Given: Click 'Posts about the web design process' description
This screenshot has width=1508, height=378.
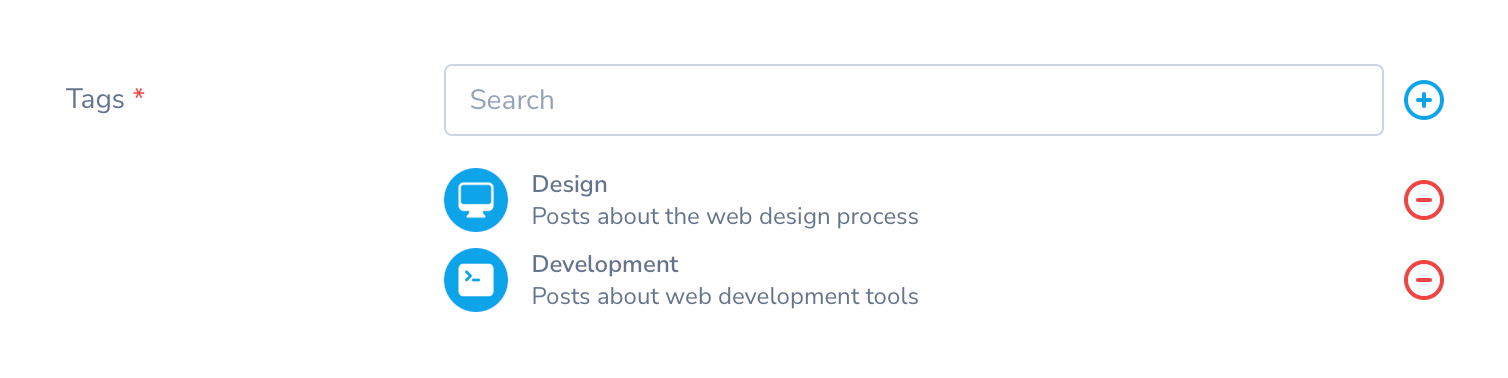Looking at the screenshot, I should pos(725,216).
